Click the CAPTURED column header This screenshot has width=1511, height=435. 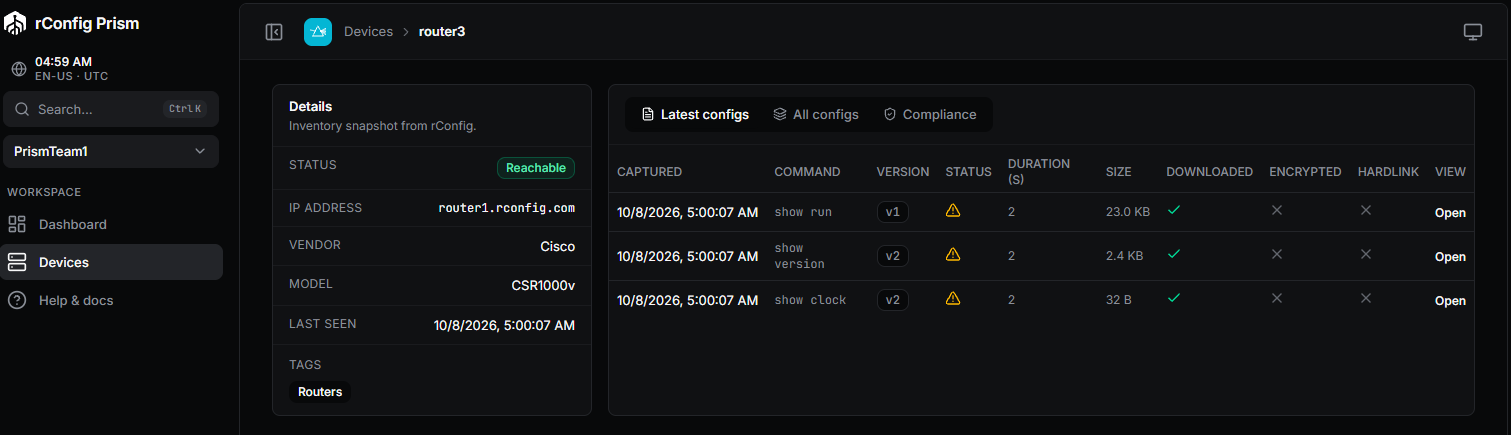coord(649,172)
